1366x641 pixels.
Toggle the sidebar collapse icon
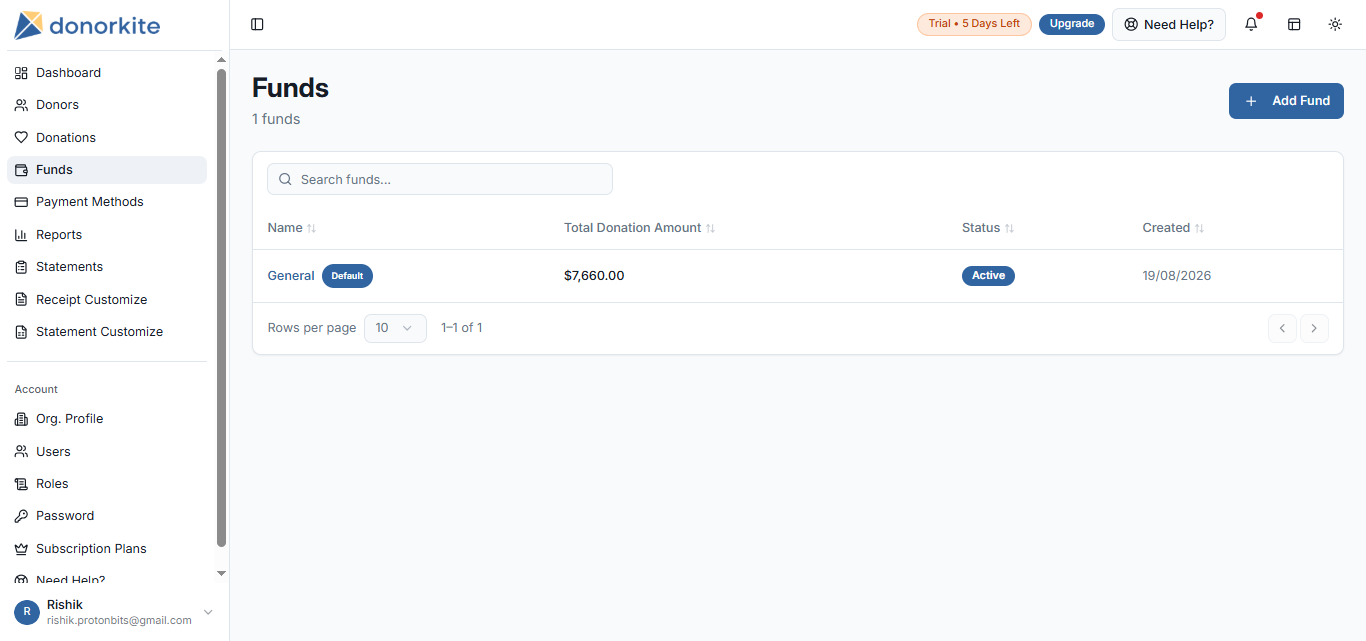tap(257, 24)
